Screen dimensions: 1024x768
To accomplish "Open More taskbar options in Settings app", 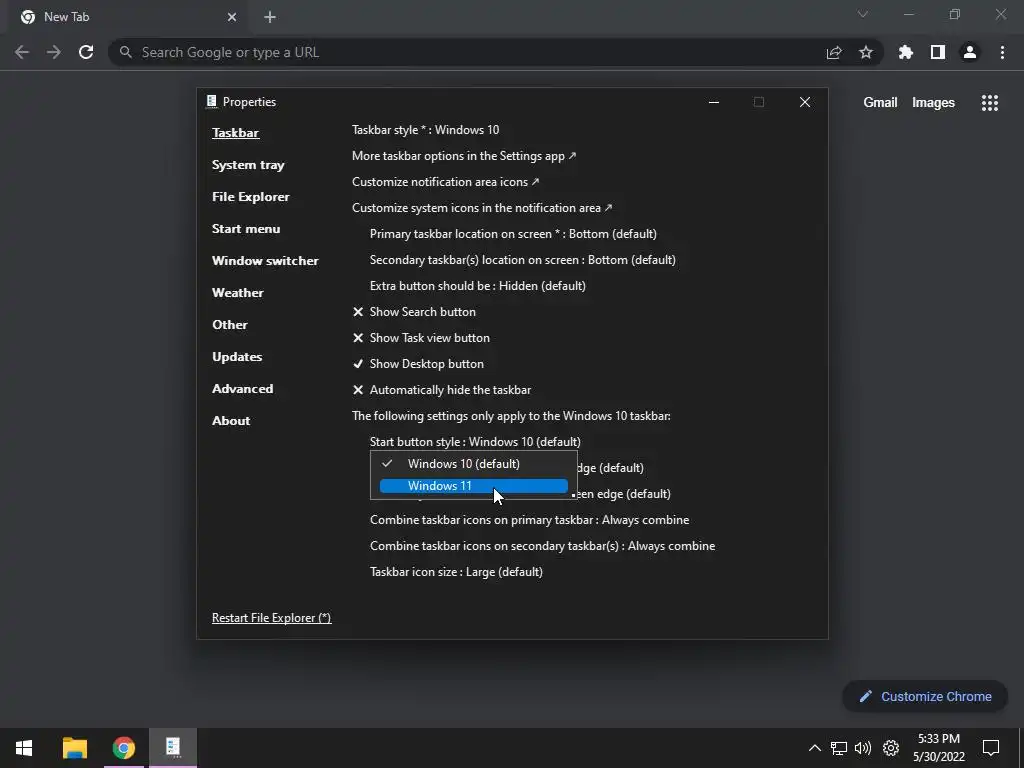I will (x=464, y=156).
